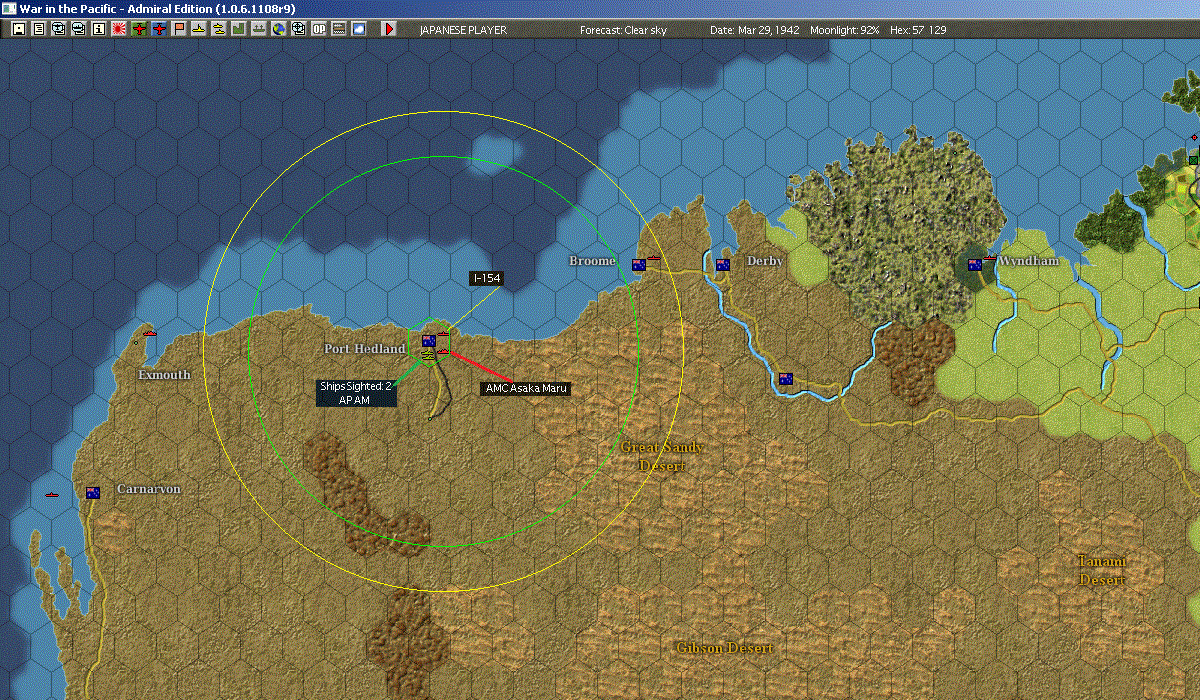Viewport: 1200px width, 700px height.
Task: Open the document list toolbar icon
Action: click(39, 29)
